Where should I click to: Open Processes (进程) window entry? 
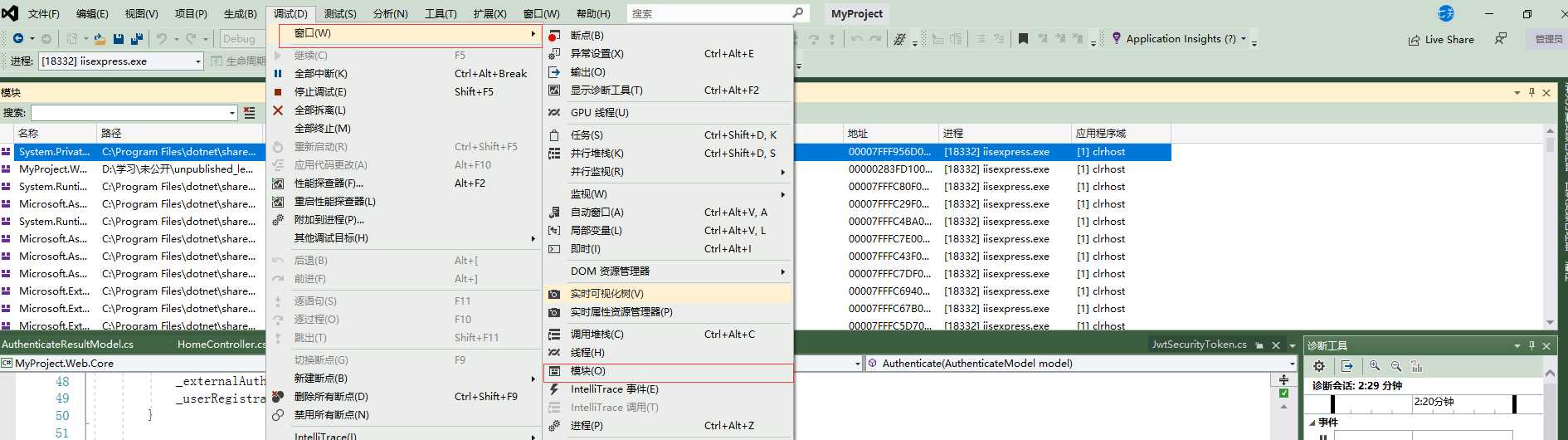click(669, 425)
